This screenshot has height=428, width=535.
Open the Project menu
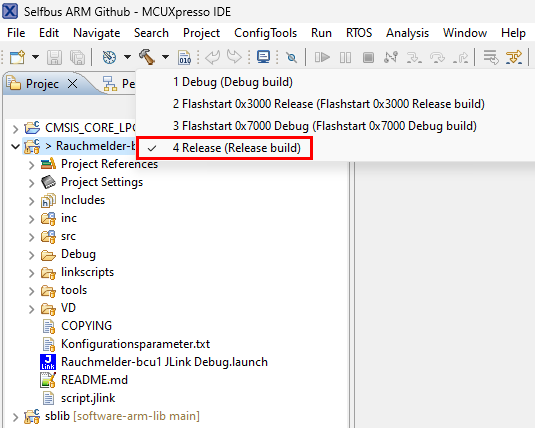(x=201, y=33)
